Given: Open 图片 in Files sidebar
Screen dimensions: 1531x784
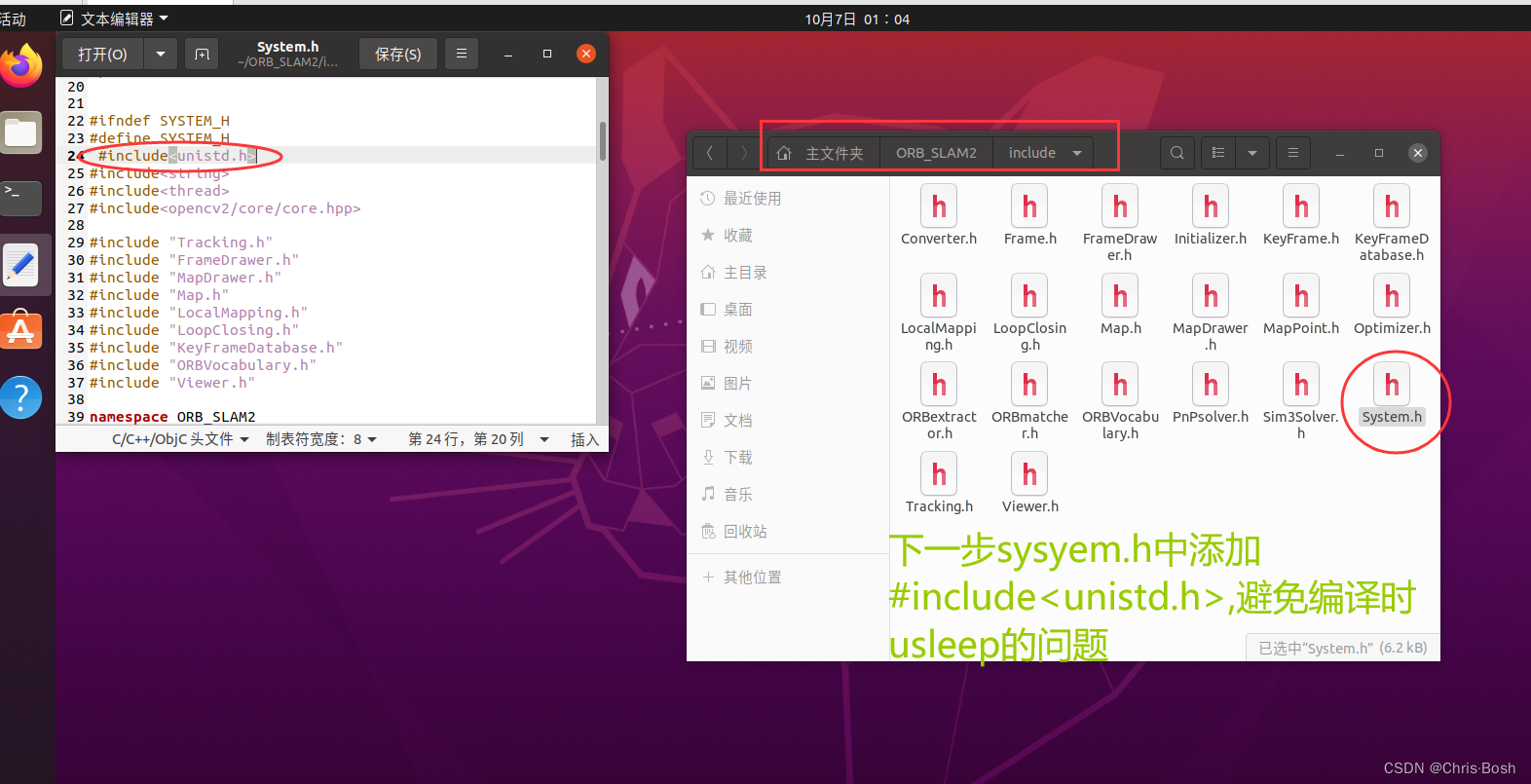Looking at the screenshot, I should click(788, 384).
